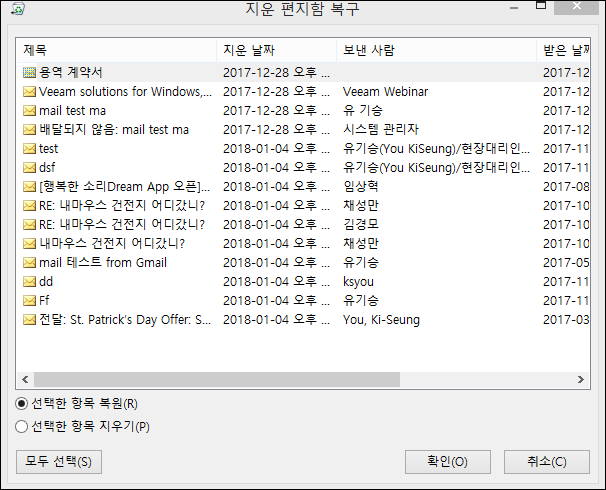Viewport: 606px width, 490px height.
Task: Select 선택한 항목 지우기(P) radio button
Action: point(21,427)
